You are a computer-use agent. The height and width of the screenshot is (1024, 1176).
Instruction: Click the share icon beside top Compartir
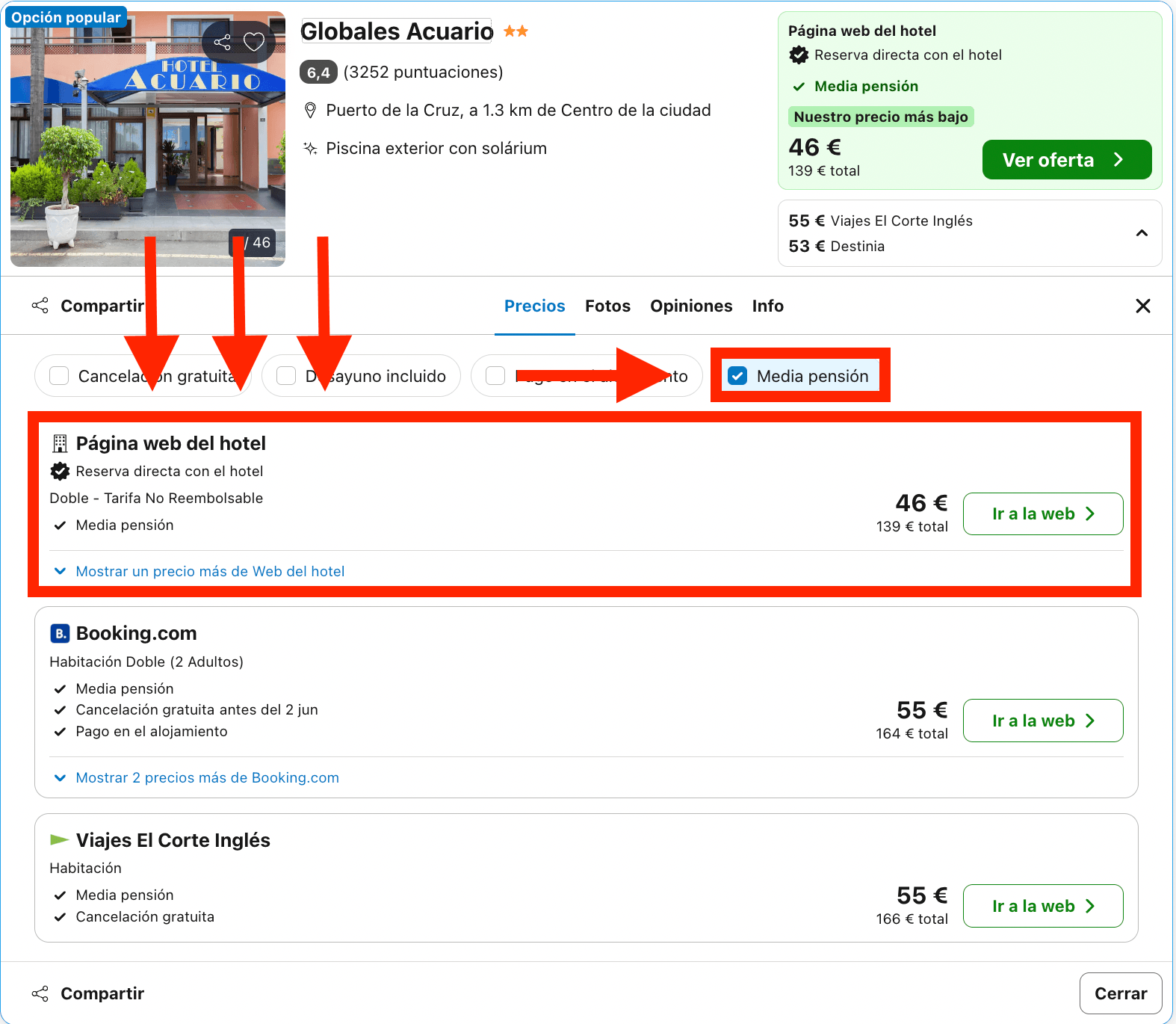pyautogui.click(x=40, y=306)
